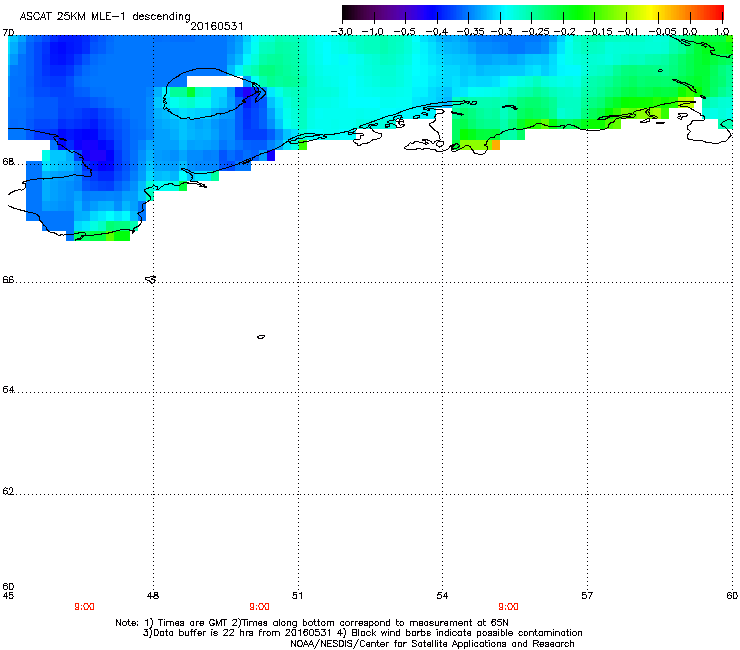Click the small island outline near 65N
Image resolution: width=740 pixels, height=650 pixels.
click(261, 337)
